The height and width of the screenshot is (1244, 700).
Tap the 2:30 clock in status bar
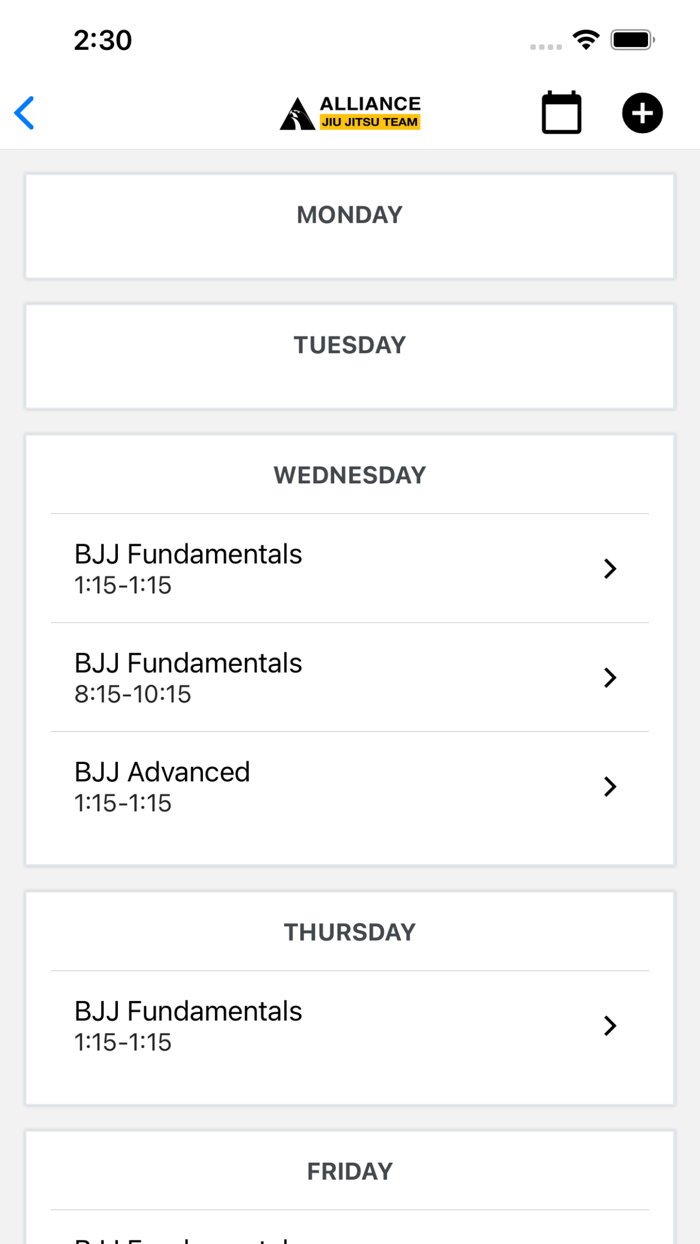click(103, 40)
